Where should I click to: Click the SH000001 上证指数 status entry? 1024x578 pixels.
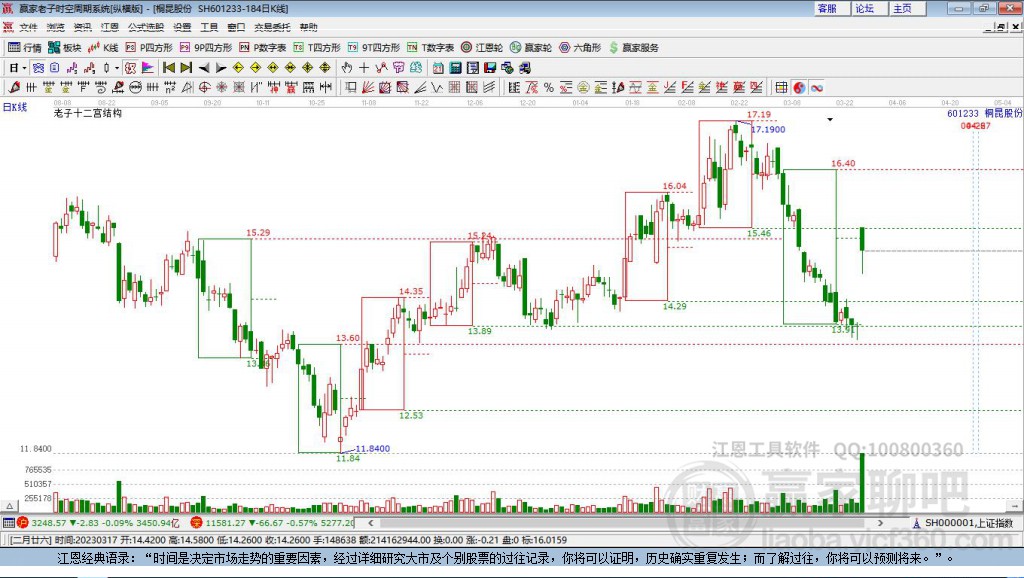click(963, 523)
